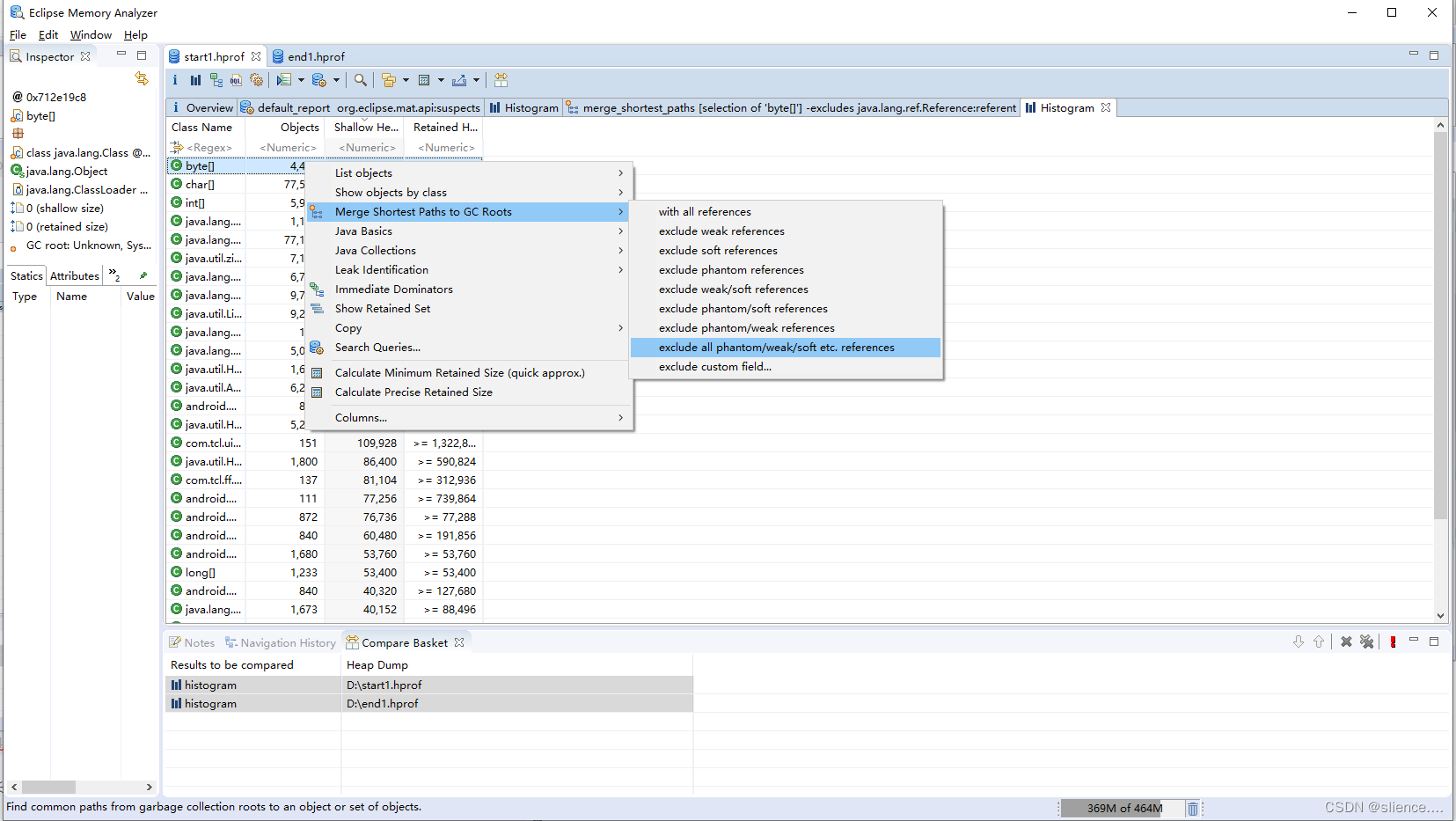Viewport: 1456px width, 821px height.
Task: Open the Help menu
Action: [135, 35]
